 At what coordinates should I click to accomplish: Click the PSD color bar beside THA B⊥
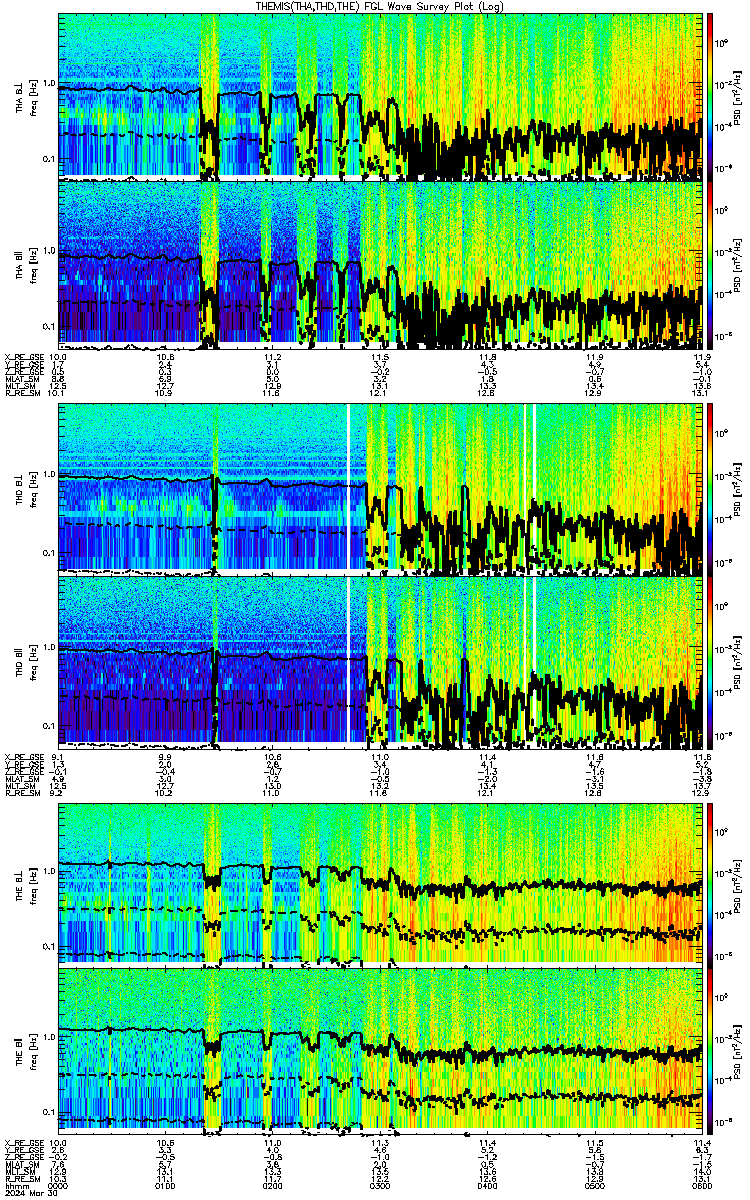(x=710, y=96)
